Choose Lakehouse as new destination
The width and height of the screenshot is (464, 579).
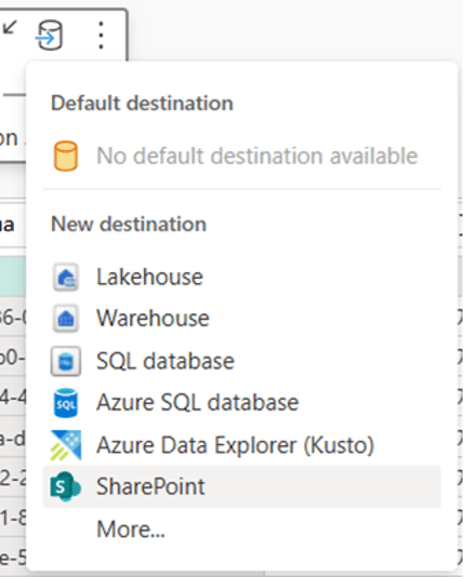click(242, 277)
